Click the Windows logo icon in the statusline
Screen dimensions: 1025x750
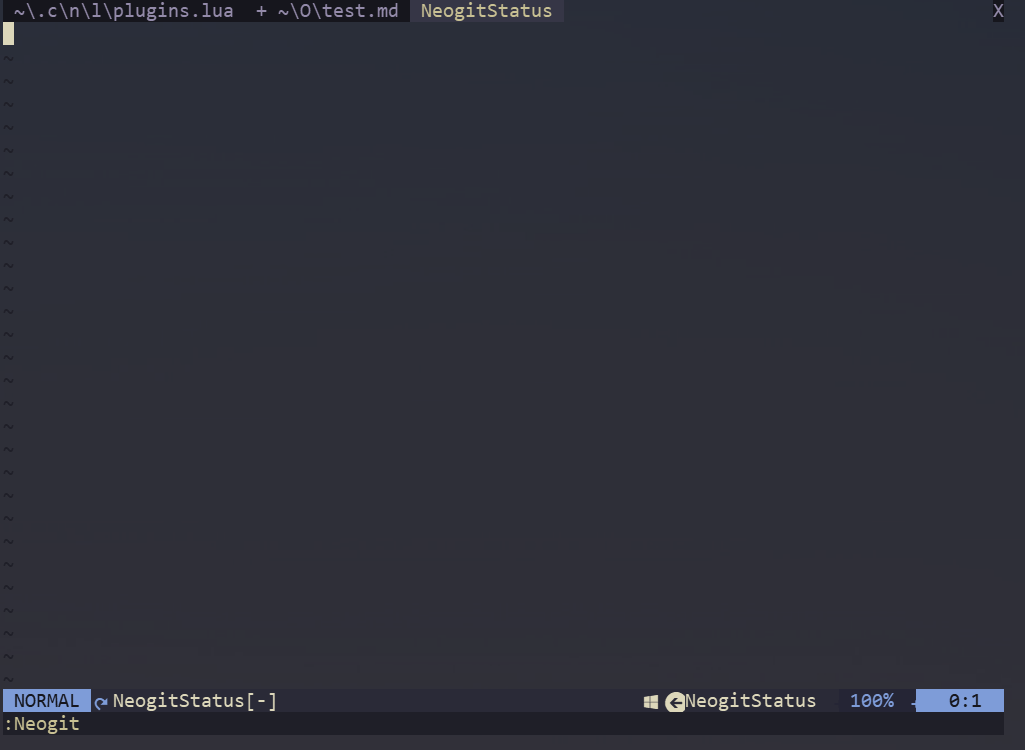click(651, 700)
